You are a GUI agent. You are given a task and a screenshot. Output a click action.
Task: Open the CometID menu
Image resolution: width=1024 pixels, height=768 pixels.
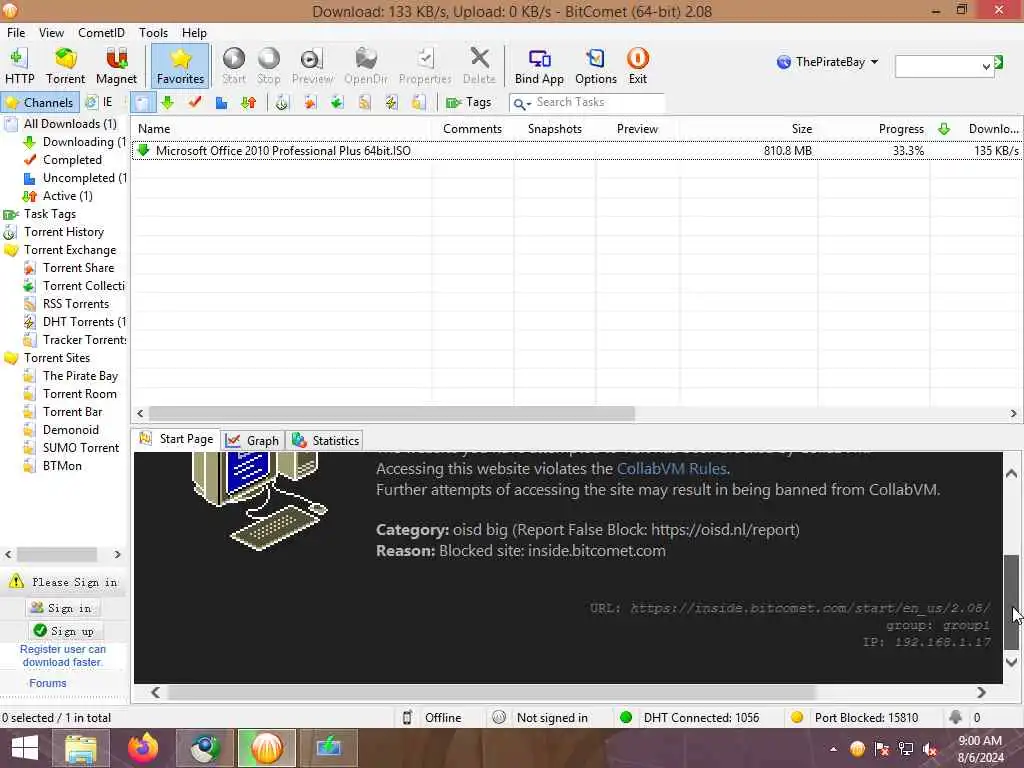click(101, 33)
